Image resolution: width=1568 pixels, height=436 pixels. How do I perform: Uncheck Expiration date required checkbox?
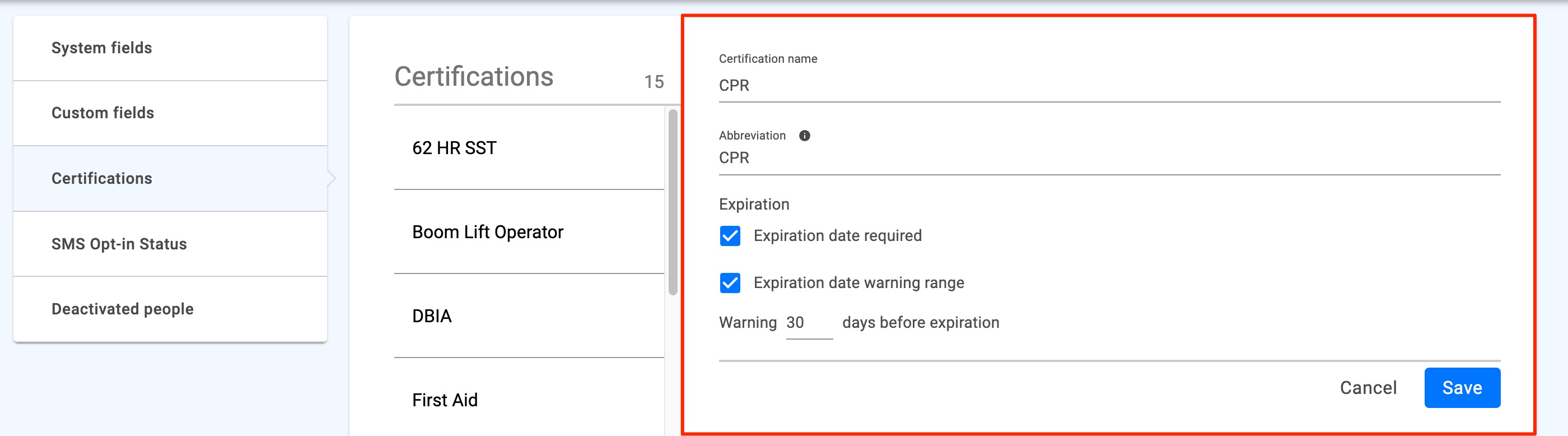pyautogui.click(x=730, y=236)
